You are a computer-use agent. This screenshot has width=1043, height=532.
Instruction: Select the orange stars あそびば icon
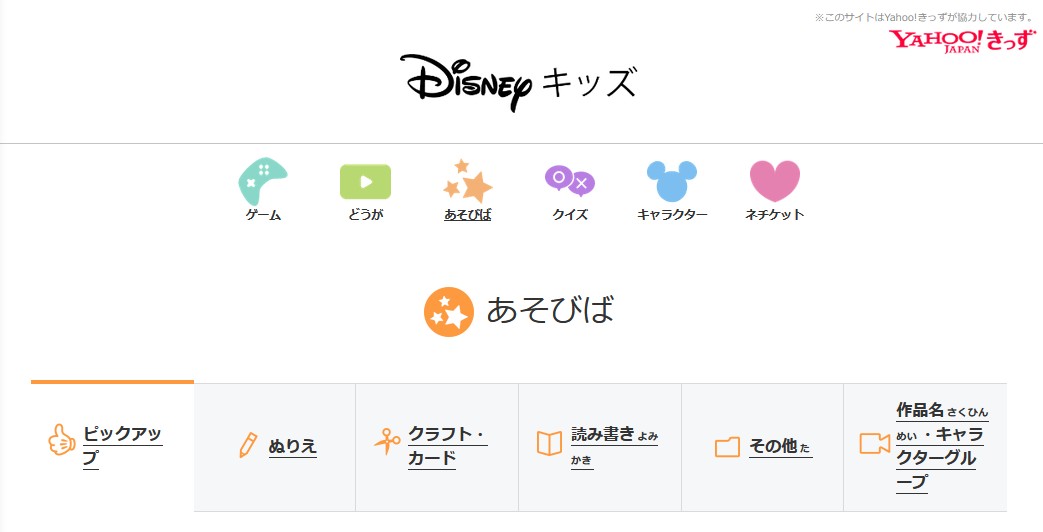[468, 181]
